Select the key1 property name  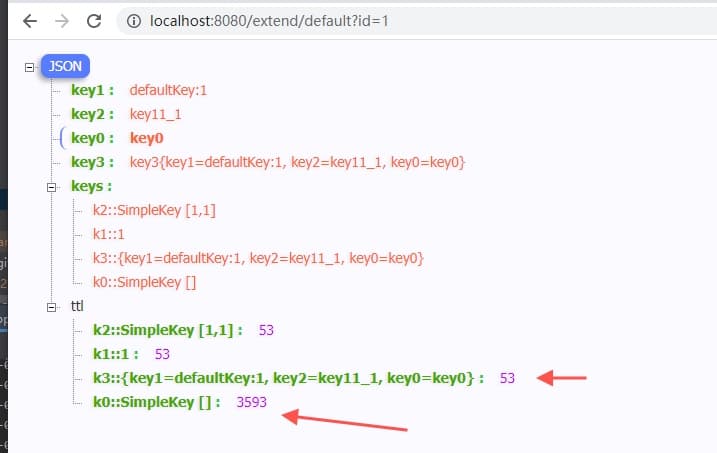point(92,91)
